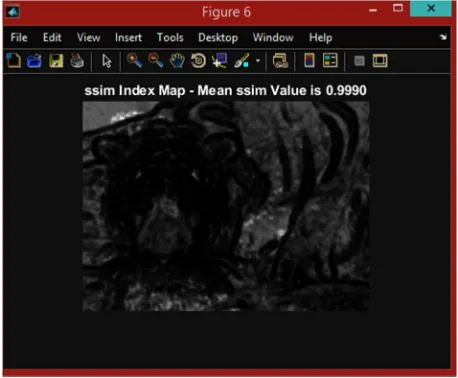Enable the Rotate 3D tool
The width and height of the screenshot is (458, 378).
[198, 61]
